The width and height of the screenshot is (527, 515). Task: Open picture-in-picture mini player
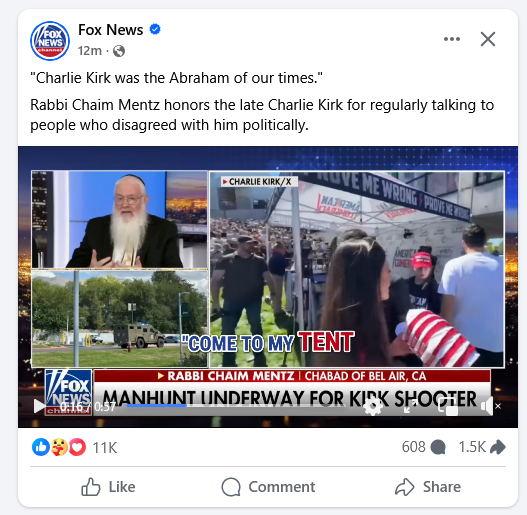tap(448, 406)
